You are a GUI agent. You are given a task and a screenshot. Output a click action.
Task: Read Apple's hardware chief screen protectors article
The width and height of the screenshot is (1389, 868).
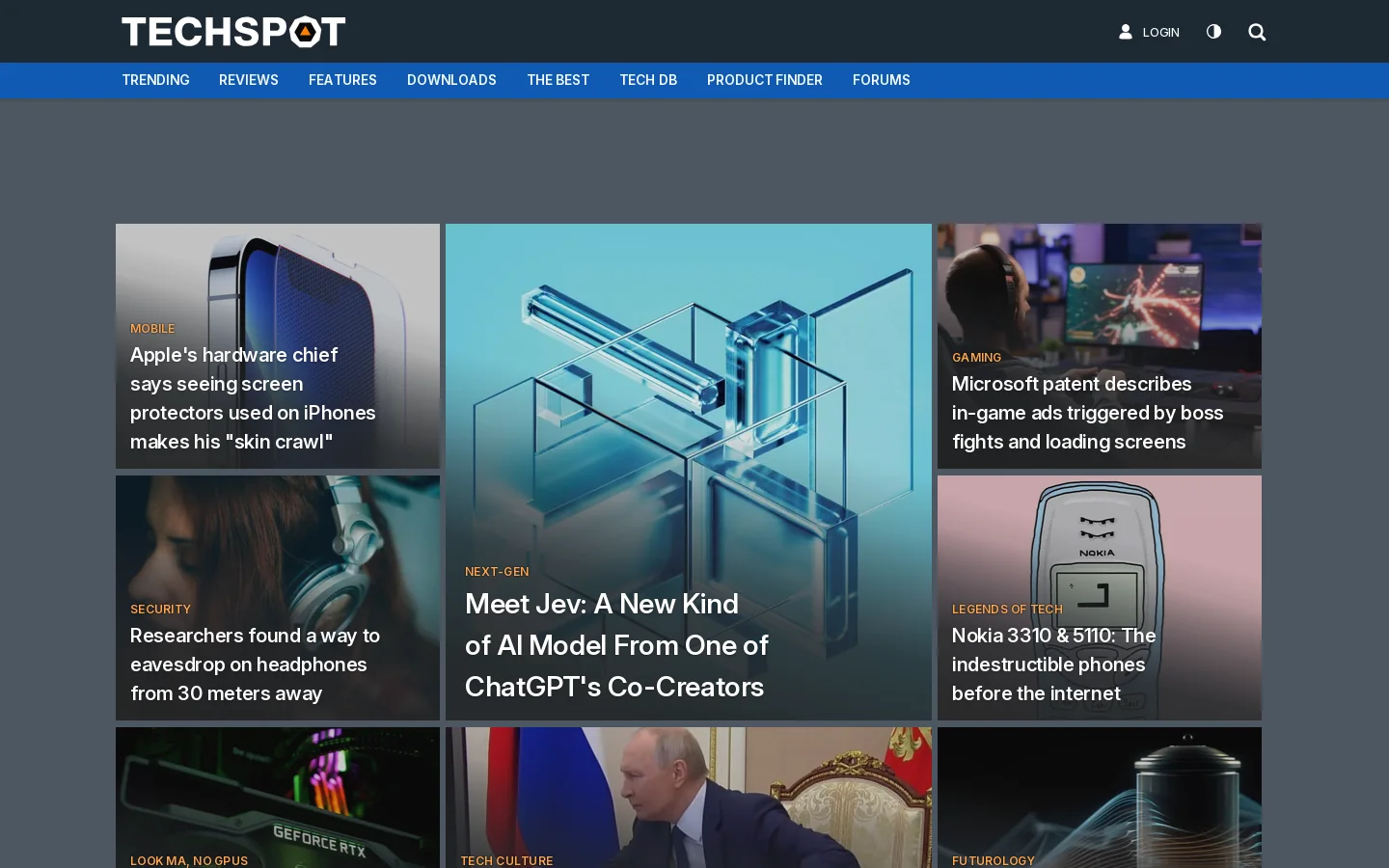point(254,398)
